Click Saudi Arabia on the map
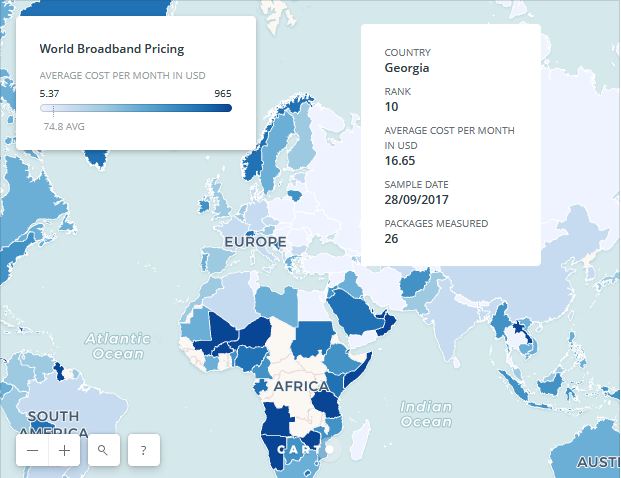Screen dimensions: 621x478 click(351, 311)
